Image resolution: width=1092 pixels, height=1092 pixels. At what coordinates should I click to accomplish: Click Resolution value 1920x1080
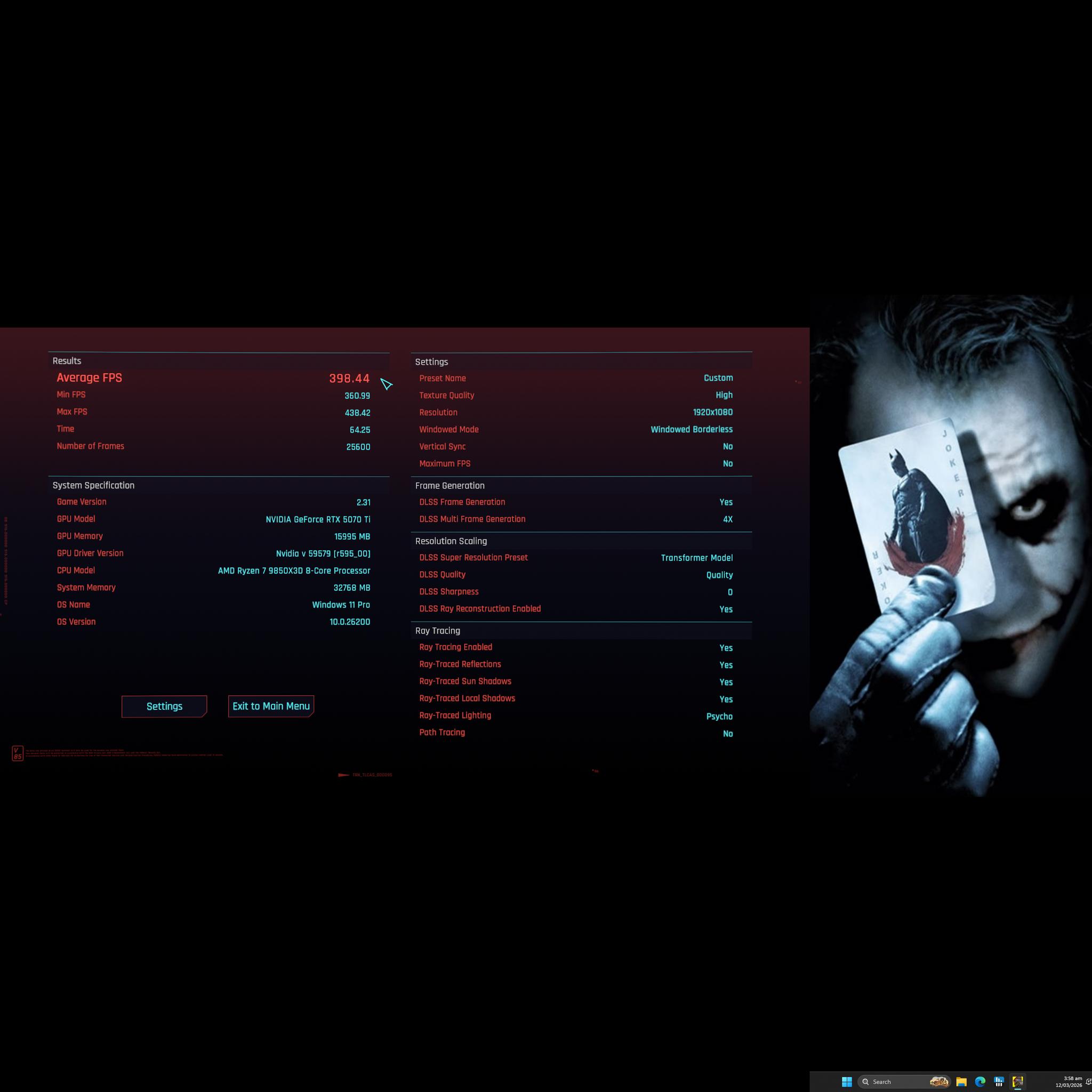tap(712, 412)
